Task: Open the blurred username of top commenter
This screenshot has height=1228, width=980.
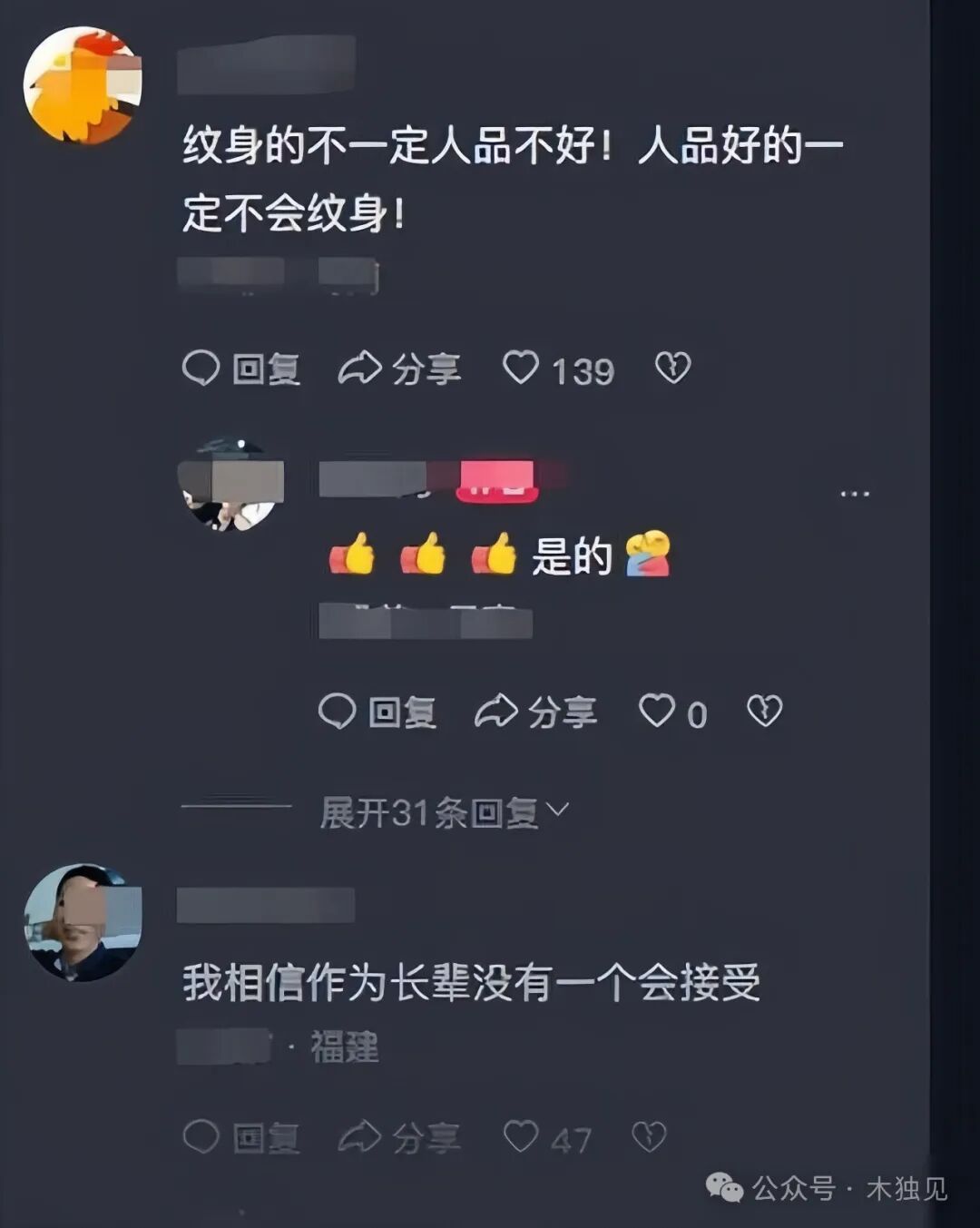Action: tap(266, 64)
